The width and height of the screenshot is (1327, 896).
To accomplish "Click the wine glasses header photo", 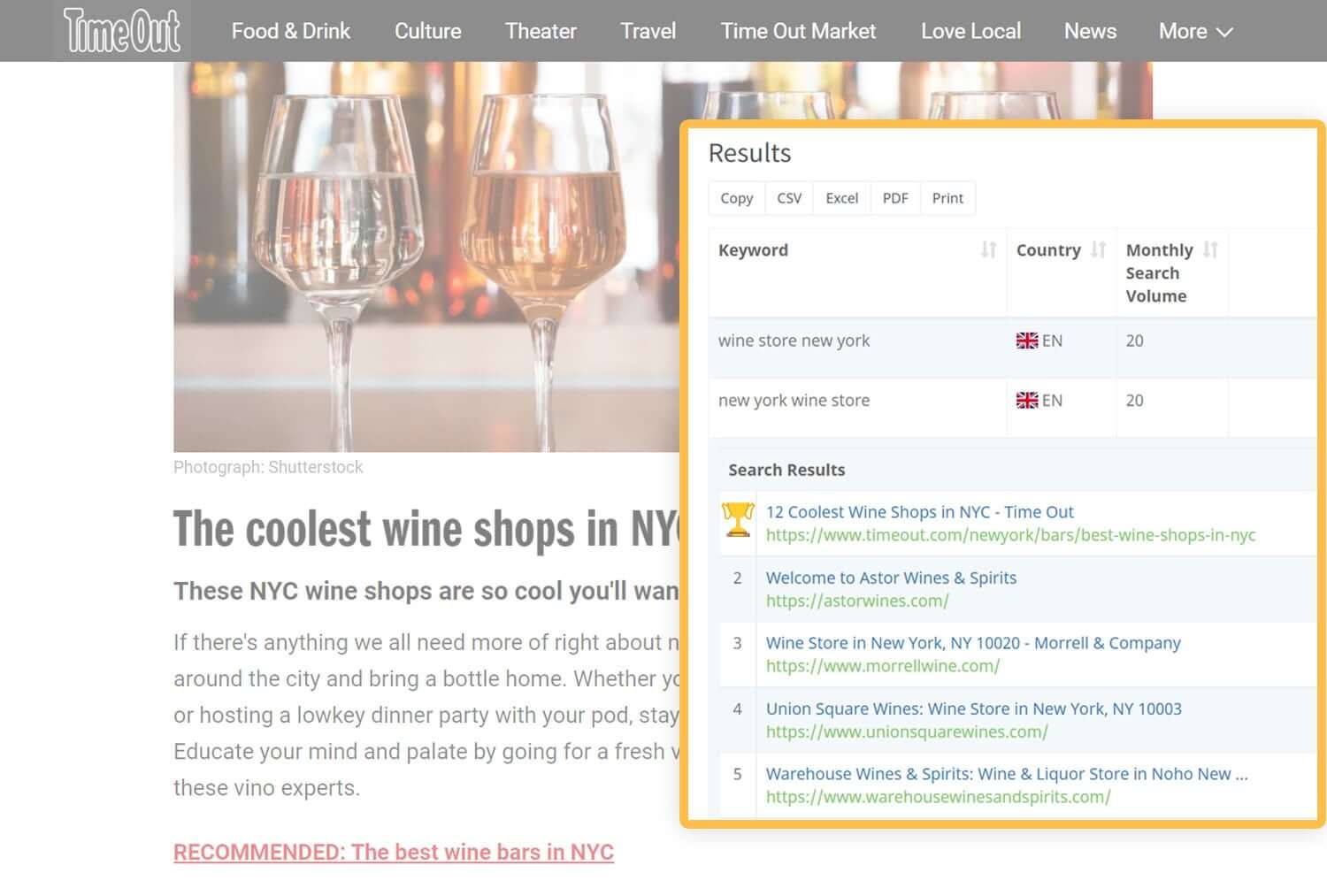I will (425, 257).
